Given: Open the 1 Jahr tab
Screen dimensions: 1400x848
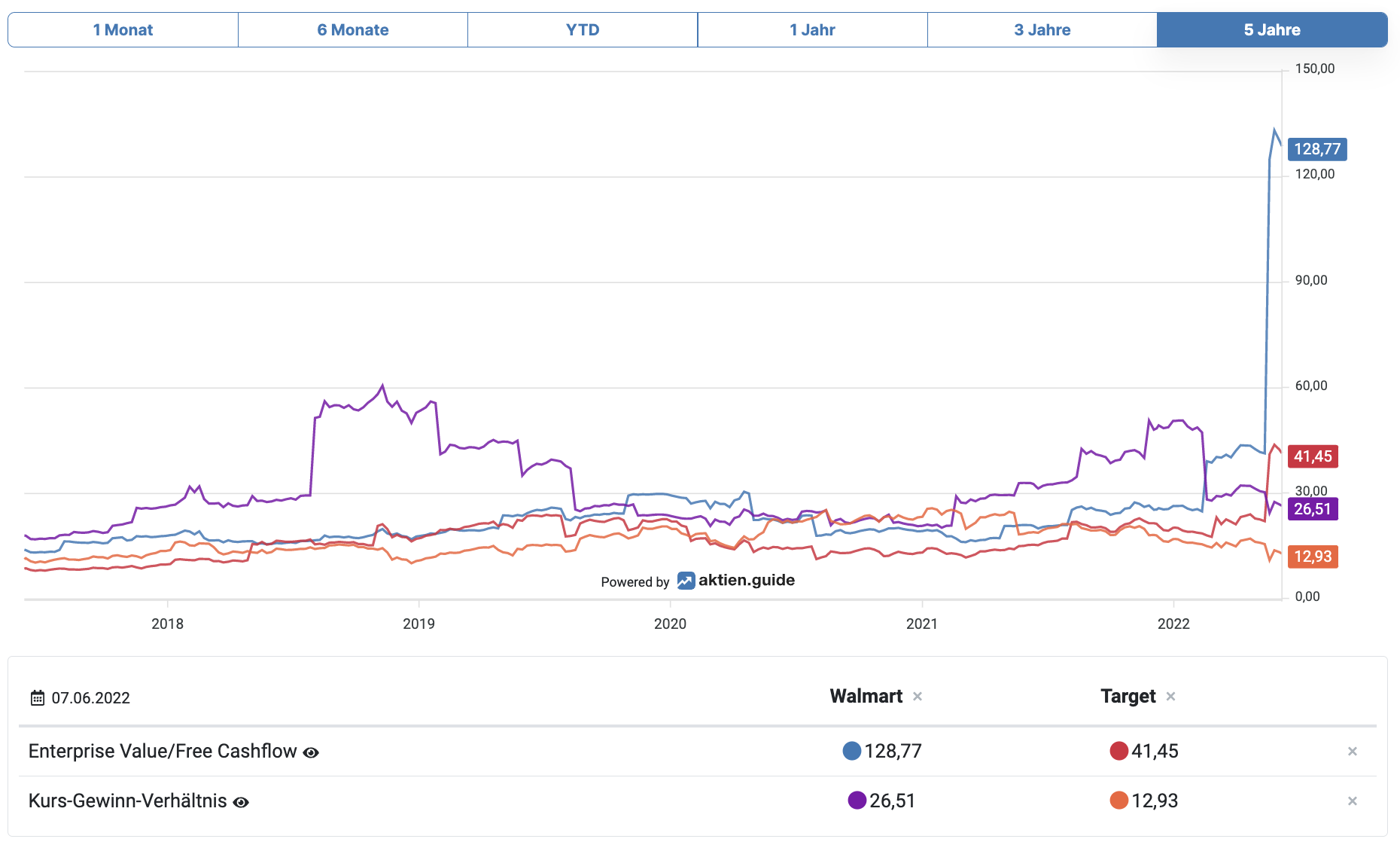Looking at the screenshot, I should point(812,30).
